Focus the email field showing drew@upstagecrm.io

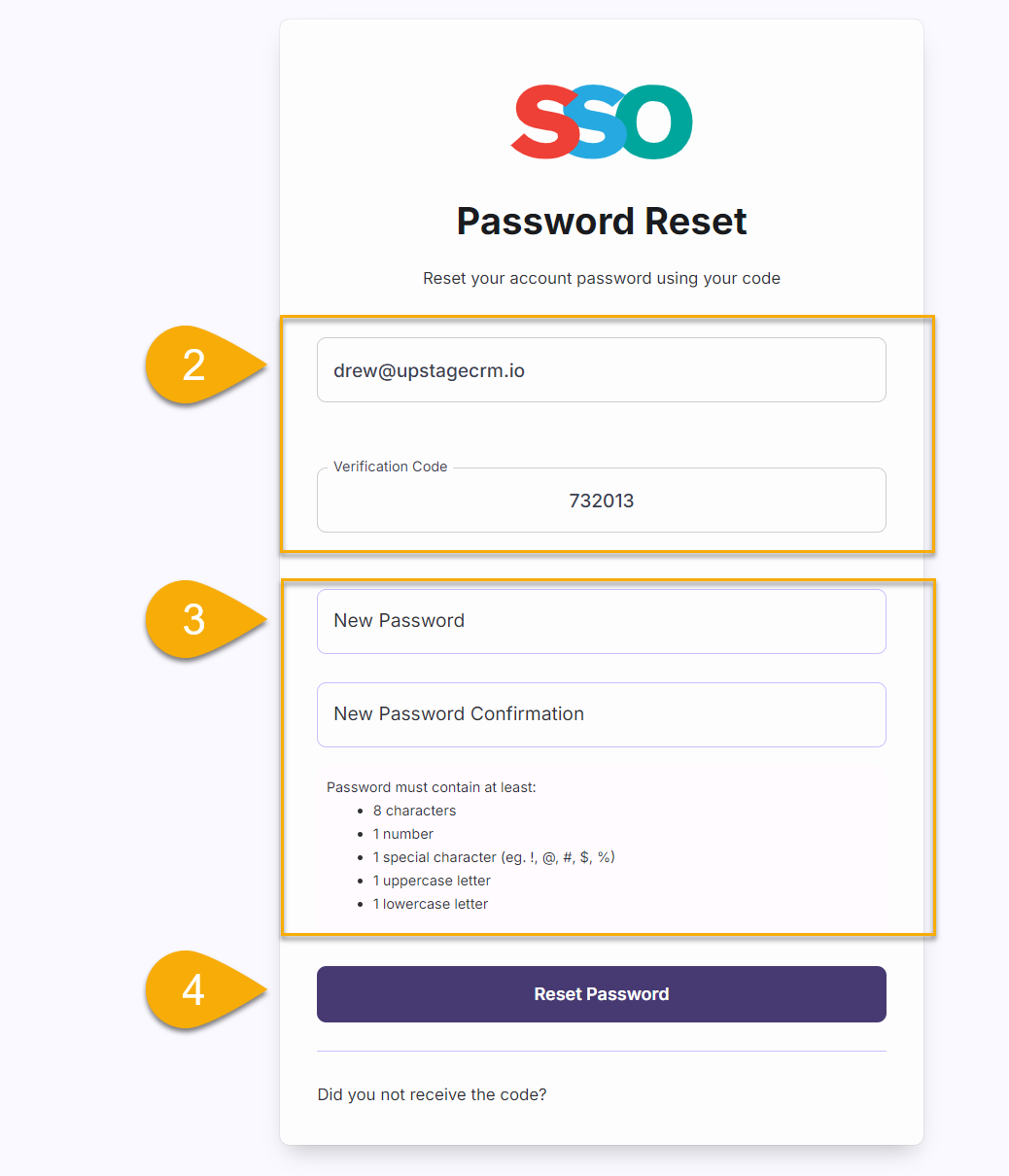(602, 369)
